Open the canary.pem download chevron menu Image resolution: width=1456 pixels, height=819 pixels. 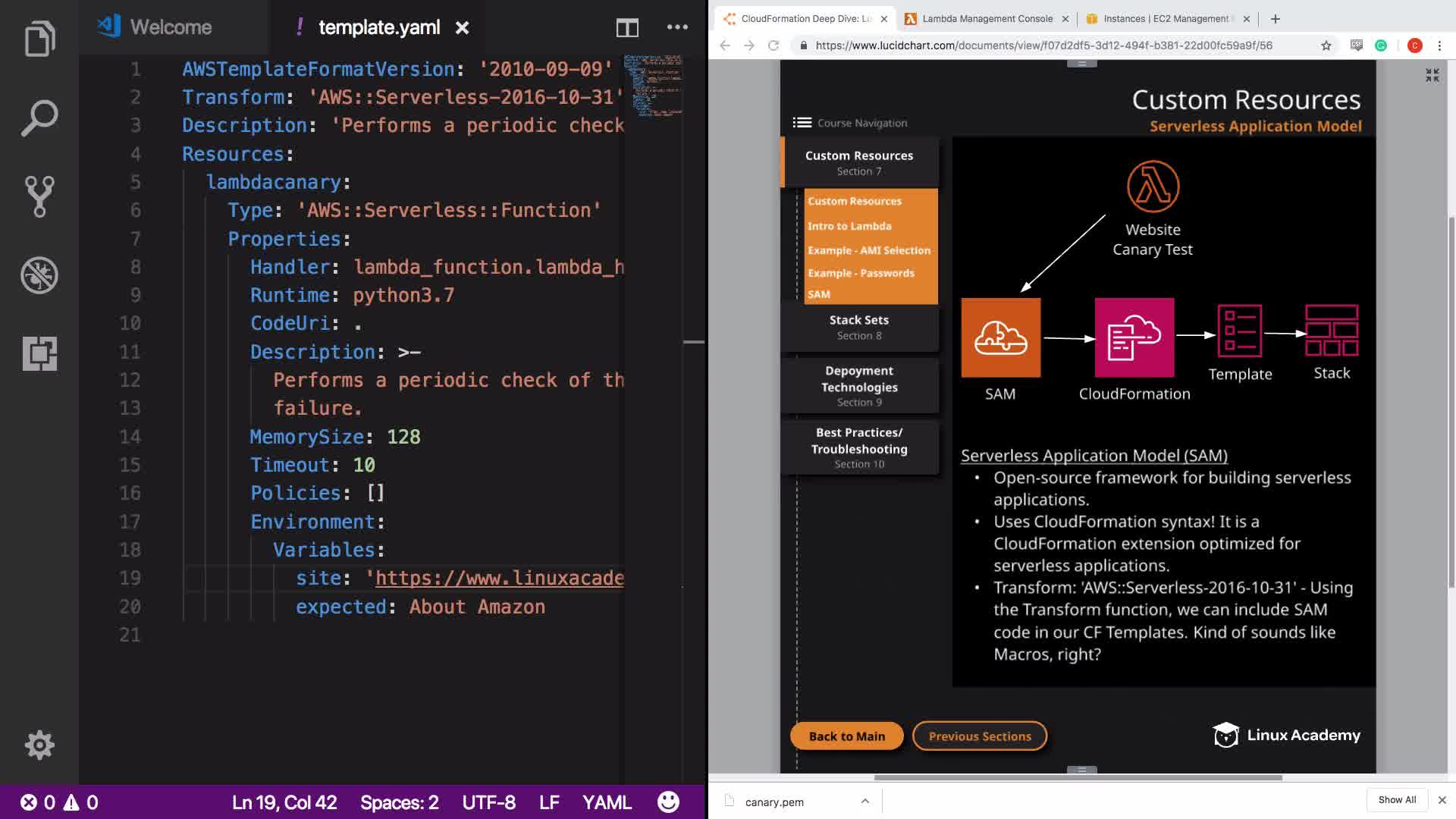click(x=864, y=801)
